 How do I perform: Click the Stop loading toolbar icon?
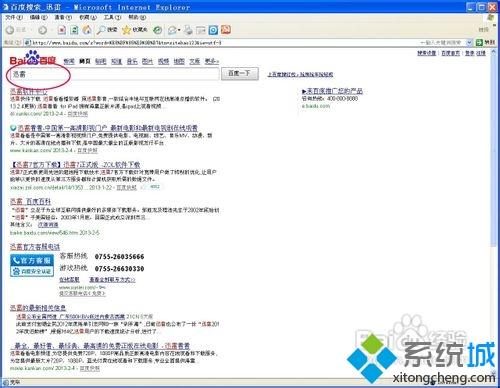click(x=62, y=30)
